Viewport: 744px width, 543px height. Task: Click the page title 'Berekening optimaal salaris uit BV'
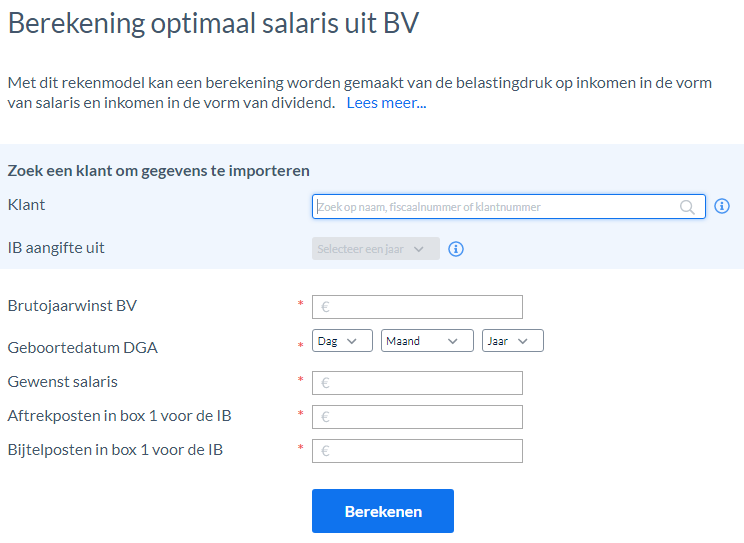(x=214, y=23)
